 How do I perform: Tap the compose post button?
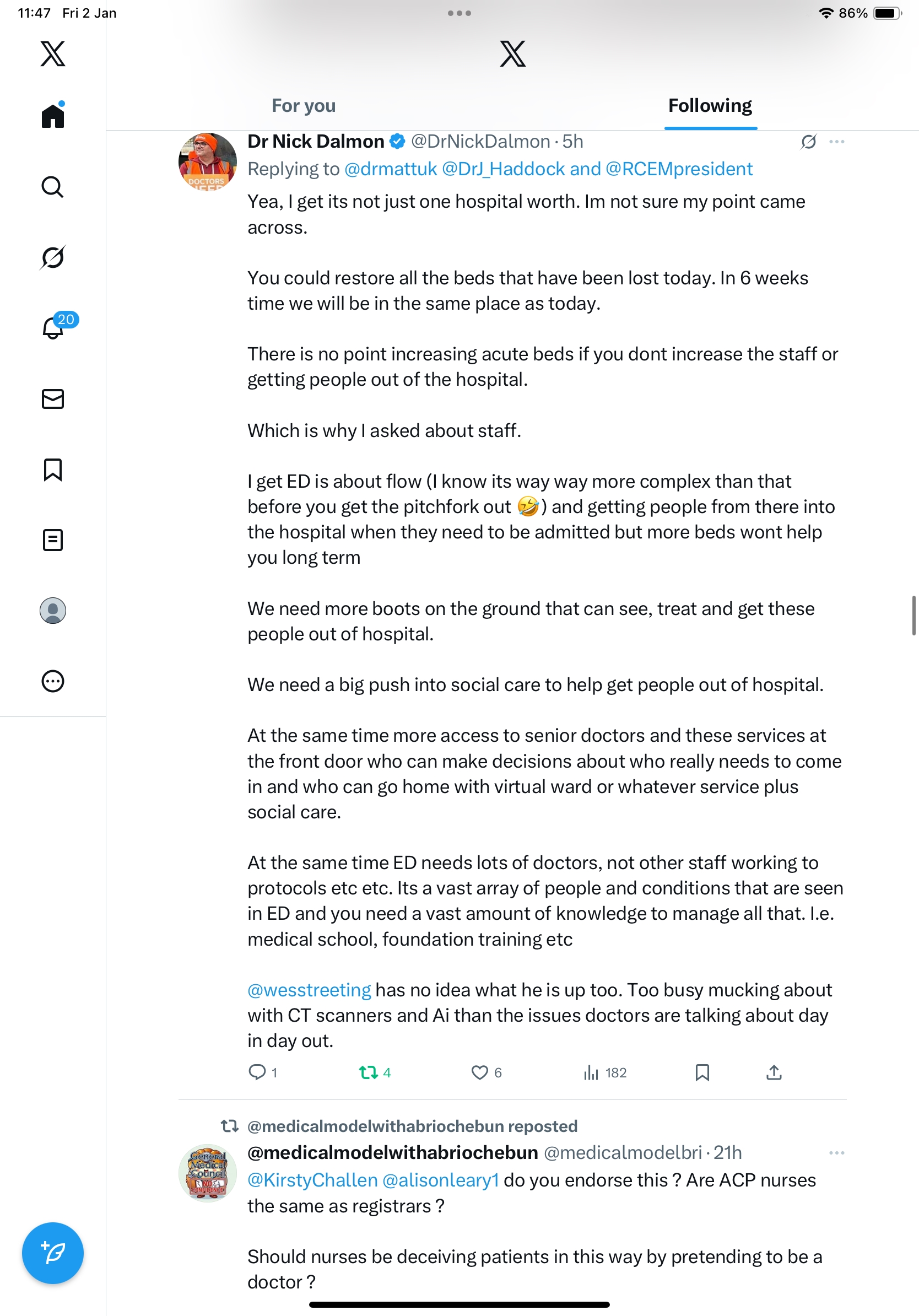(53, 1253)
